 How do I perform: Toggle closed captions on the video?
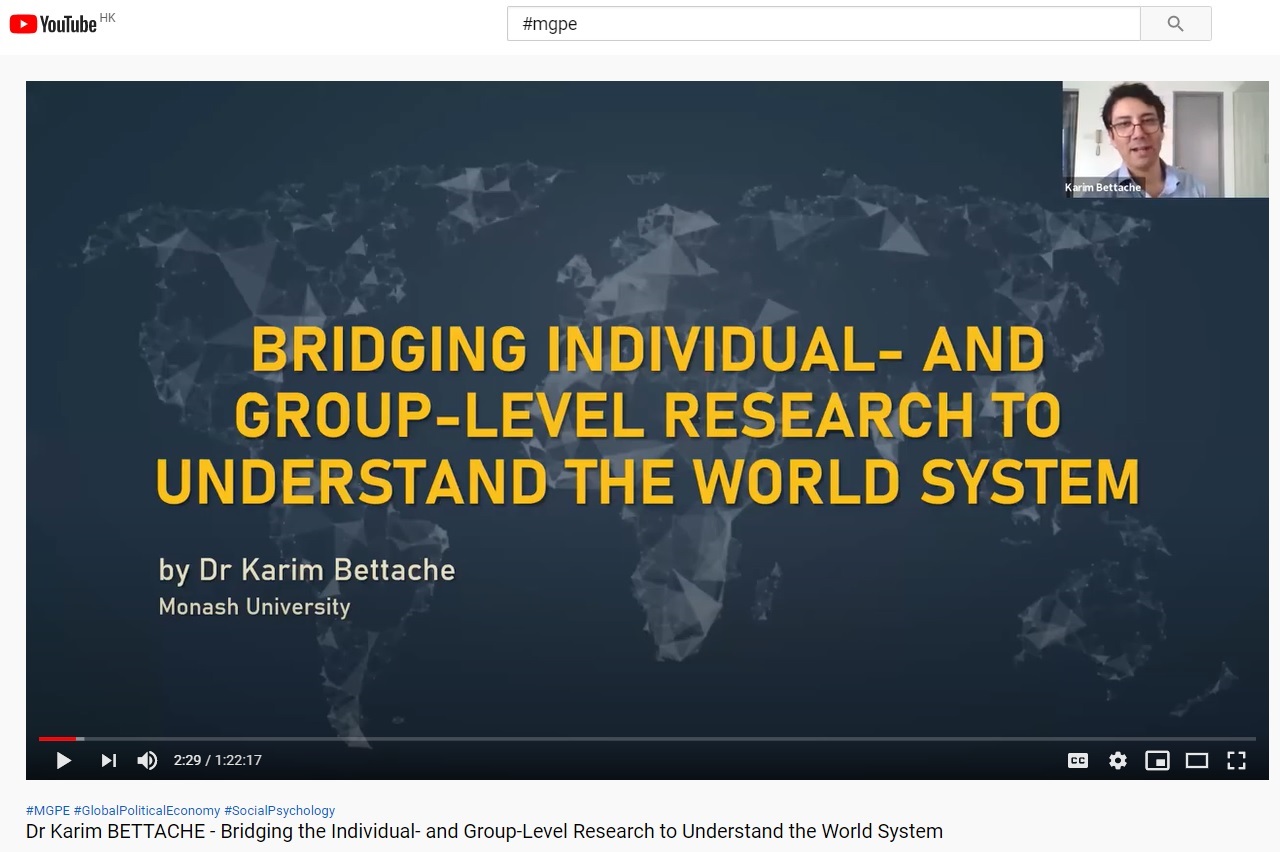[1077, 761]
